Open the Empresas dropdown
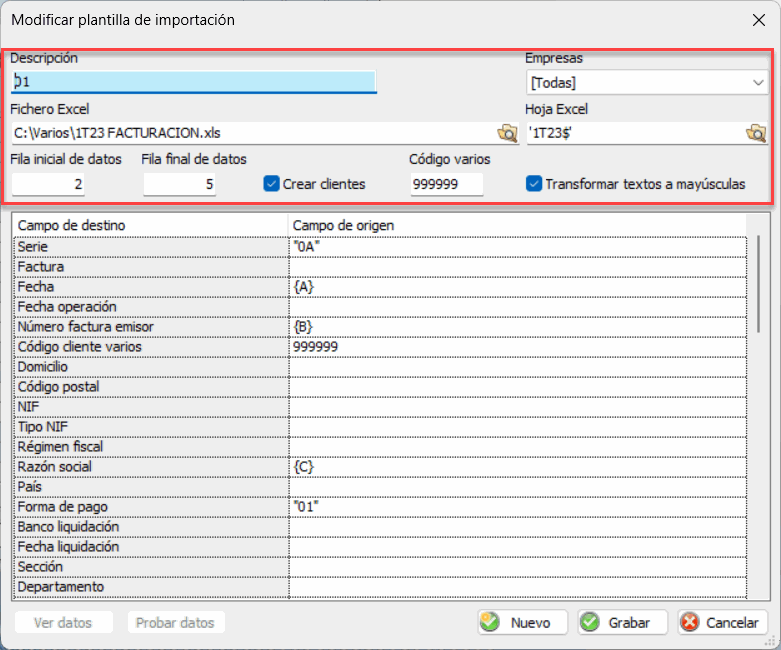Screen dimensions: 781x650 (647, 83)
